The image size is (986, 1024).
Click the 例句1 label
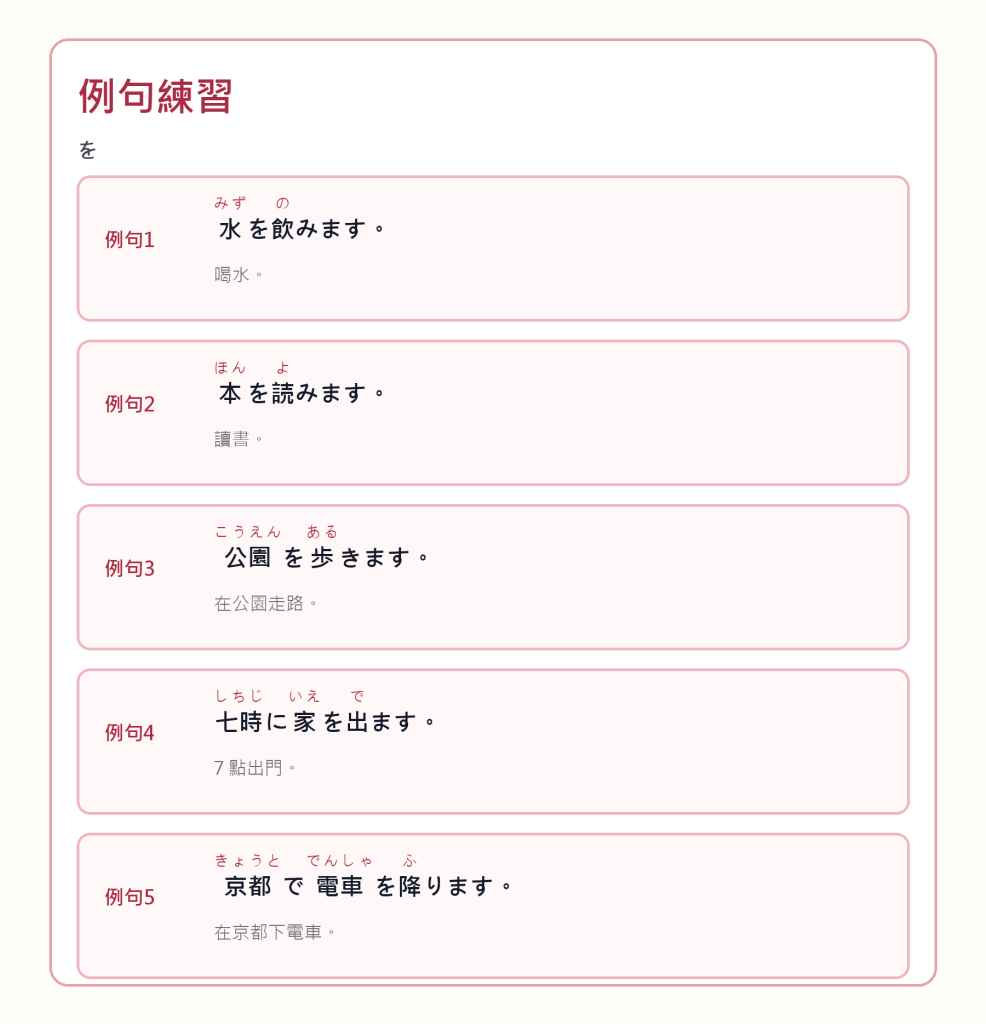pos(130,240)
